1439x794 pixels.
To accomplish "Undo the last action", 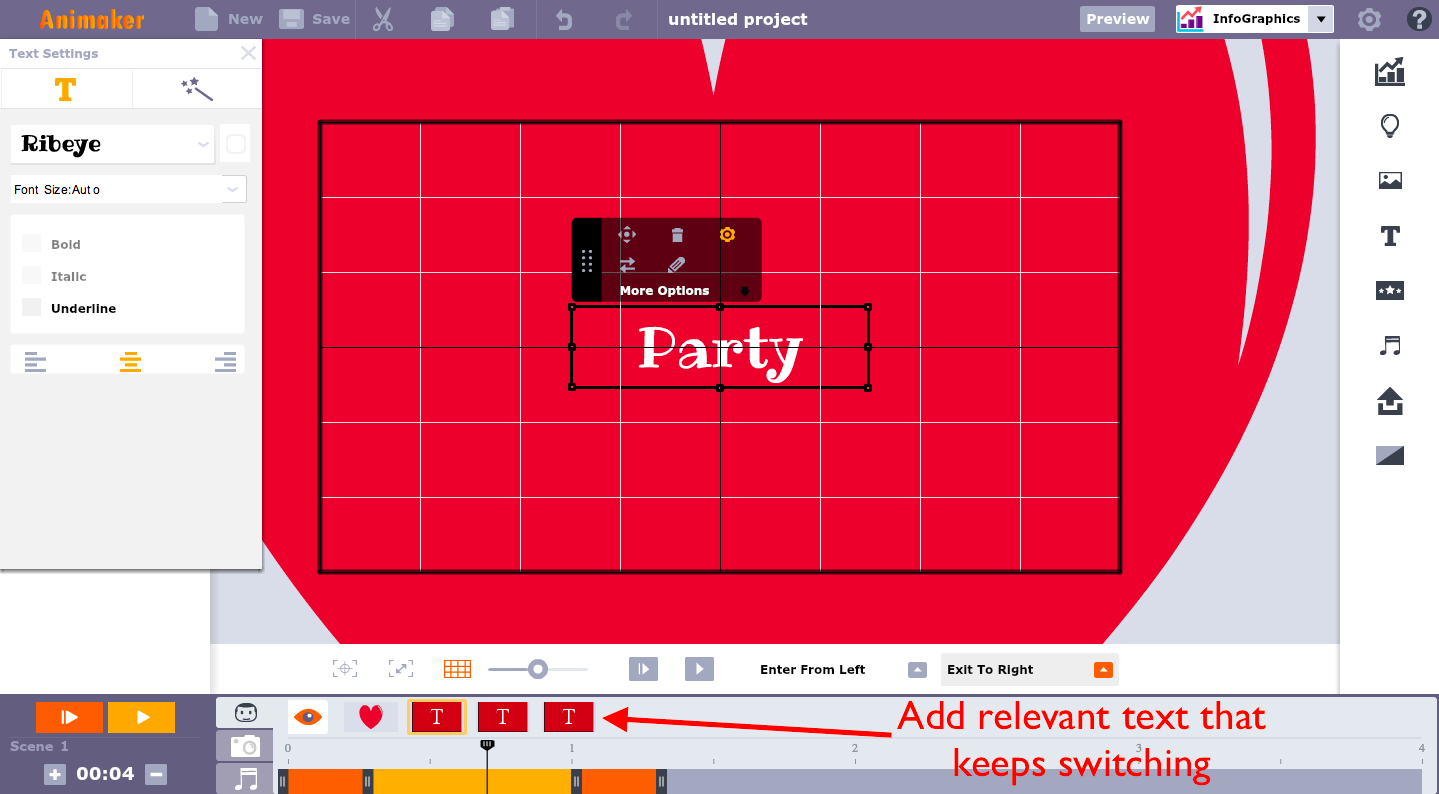I will click(x=564, y=19).
